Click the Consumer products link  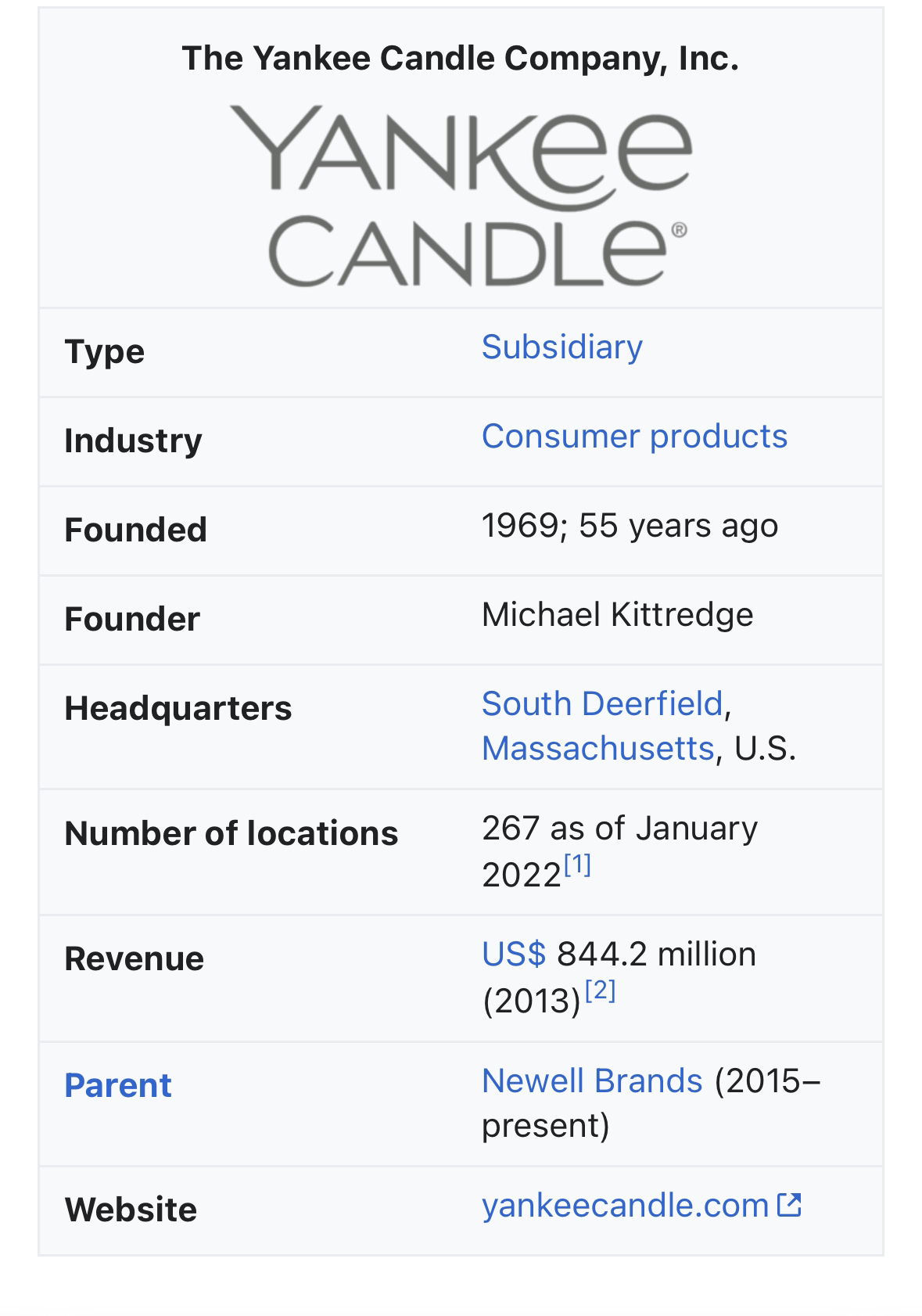pos(634,437)
